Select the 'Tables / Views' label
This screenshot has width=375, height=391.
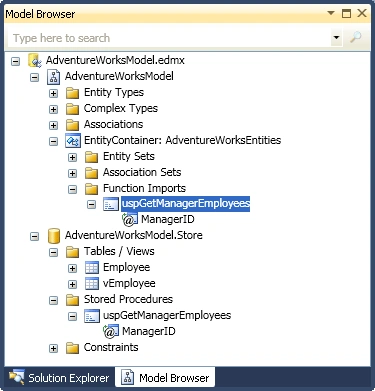[119, 251]
